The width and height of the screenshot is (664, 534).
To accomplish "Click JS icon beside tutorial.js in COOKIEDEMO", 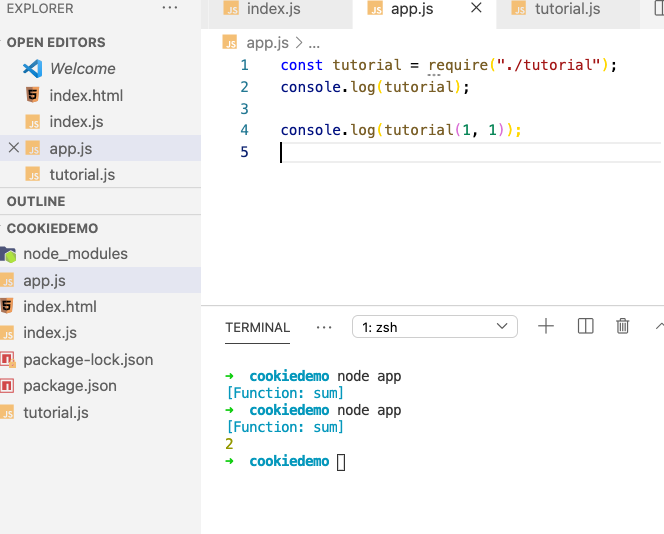I will (x=7, y=412).
